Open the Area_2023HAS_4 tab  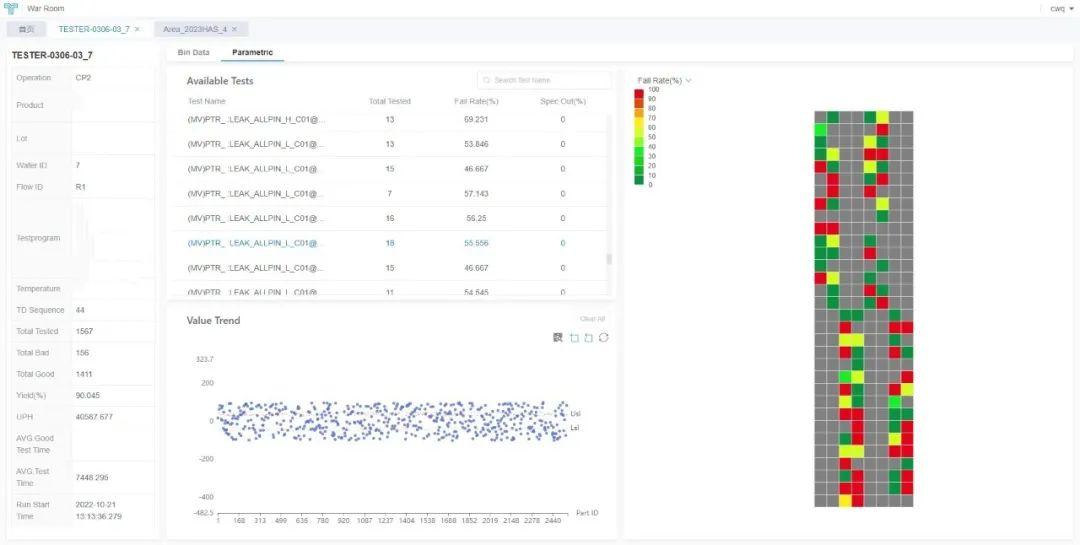coord(196,29)
